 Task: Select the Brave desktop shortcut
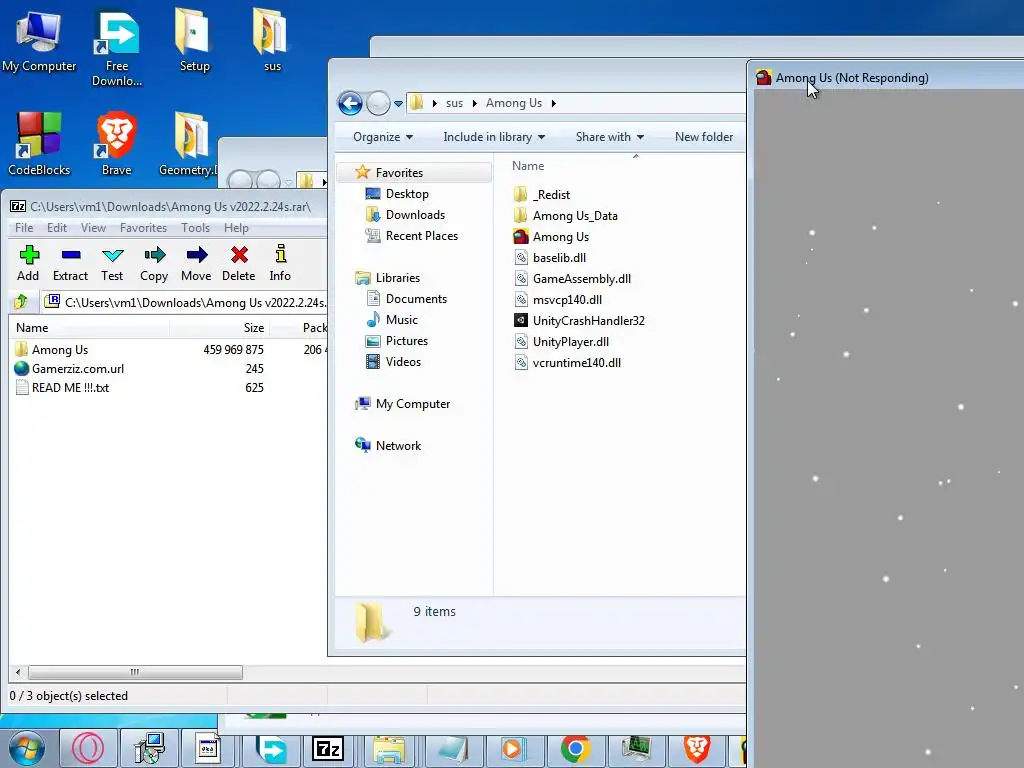click(116, 144)
